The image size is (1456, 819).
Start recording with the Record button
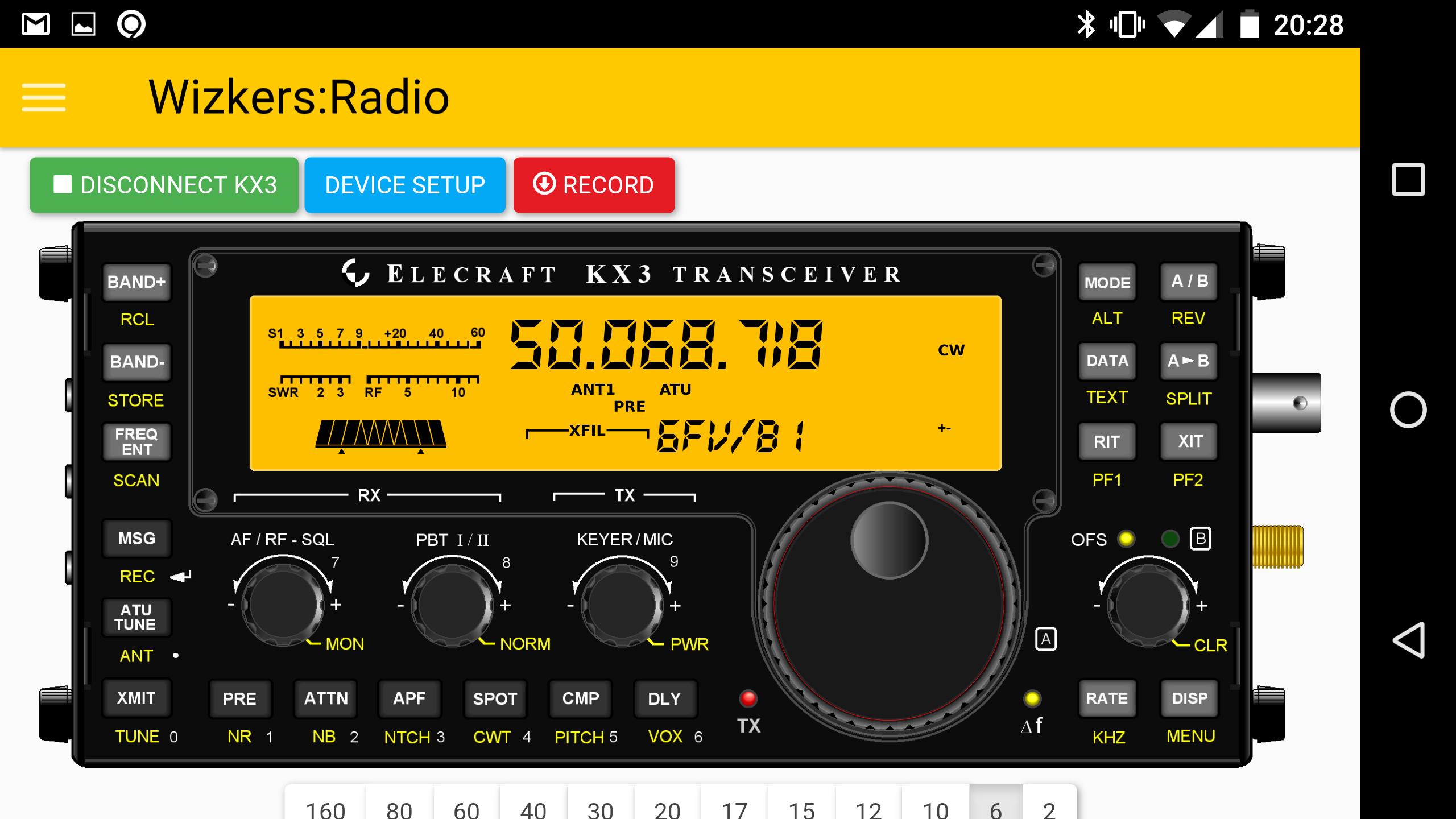point(594,185)
